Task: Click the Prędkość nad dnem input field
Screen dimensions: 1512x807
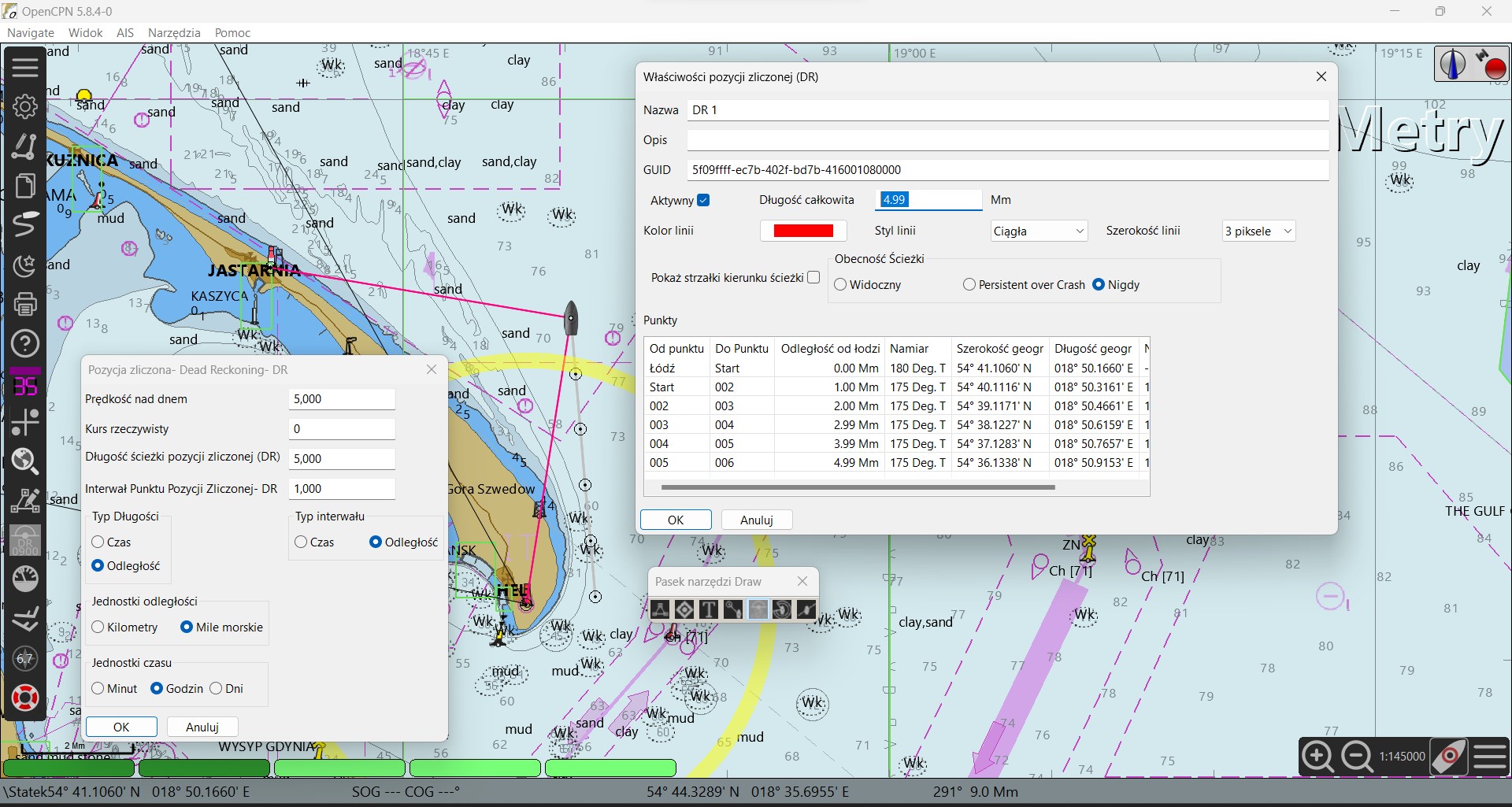Action: pyautogui.click(x=341, y=399)
